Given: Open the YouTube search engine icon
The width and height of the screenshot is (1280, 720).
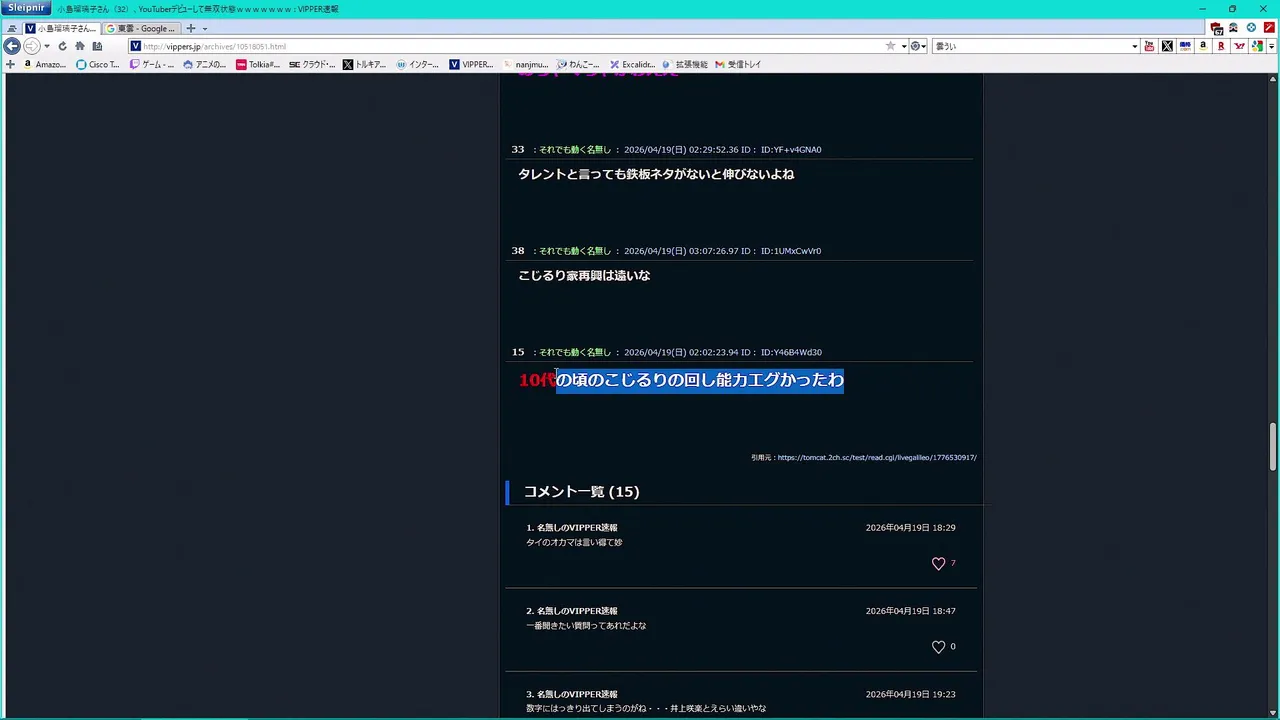Looking at the screenshot, I should point(1149,46).
